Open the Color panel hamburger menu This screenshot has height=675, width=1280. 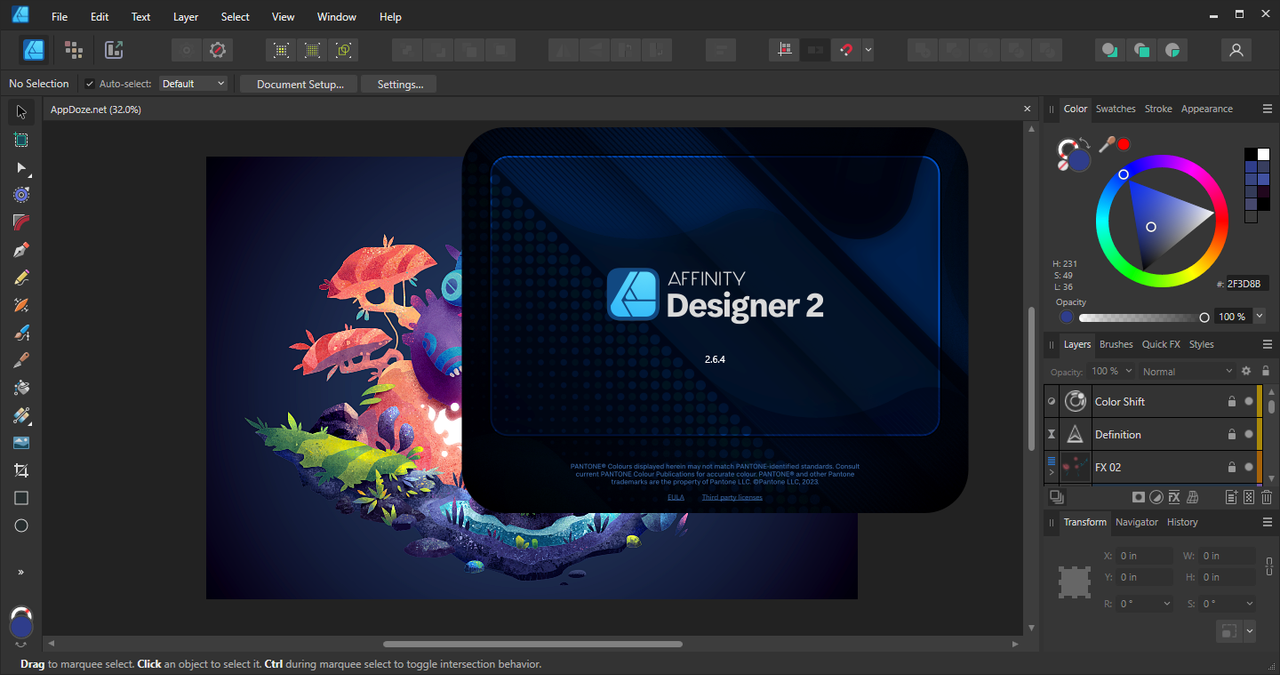1267,109
